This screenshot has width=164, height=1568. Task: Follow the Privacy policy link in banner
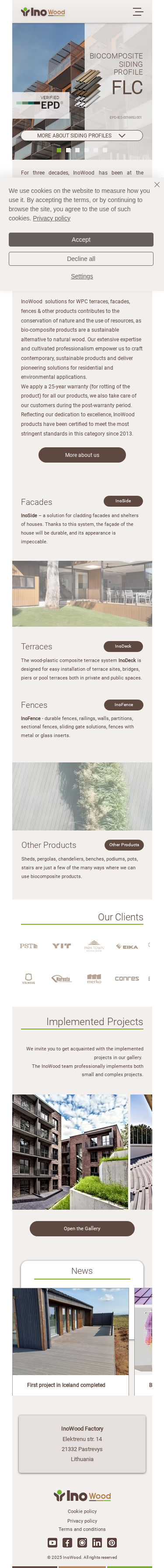point(51,218)
